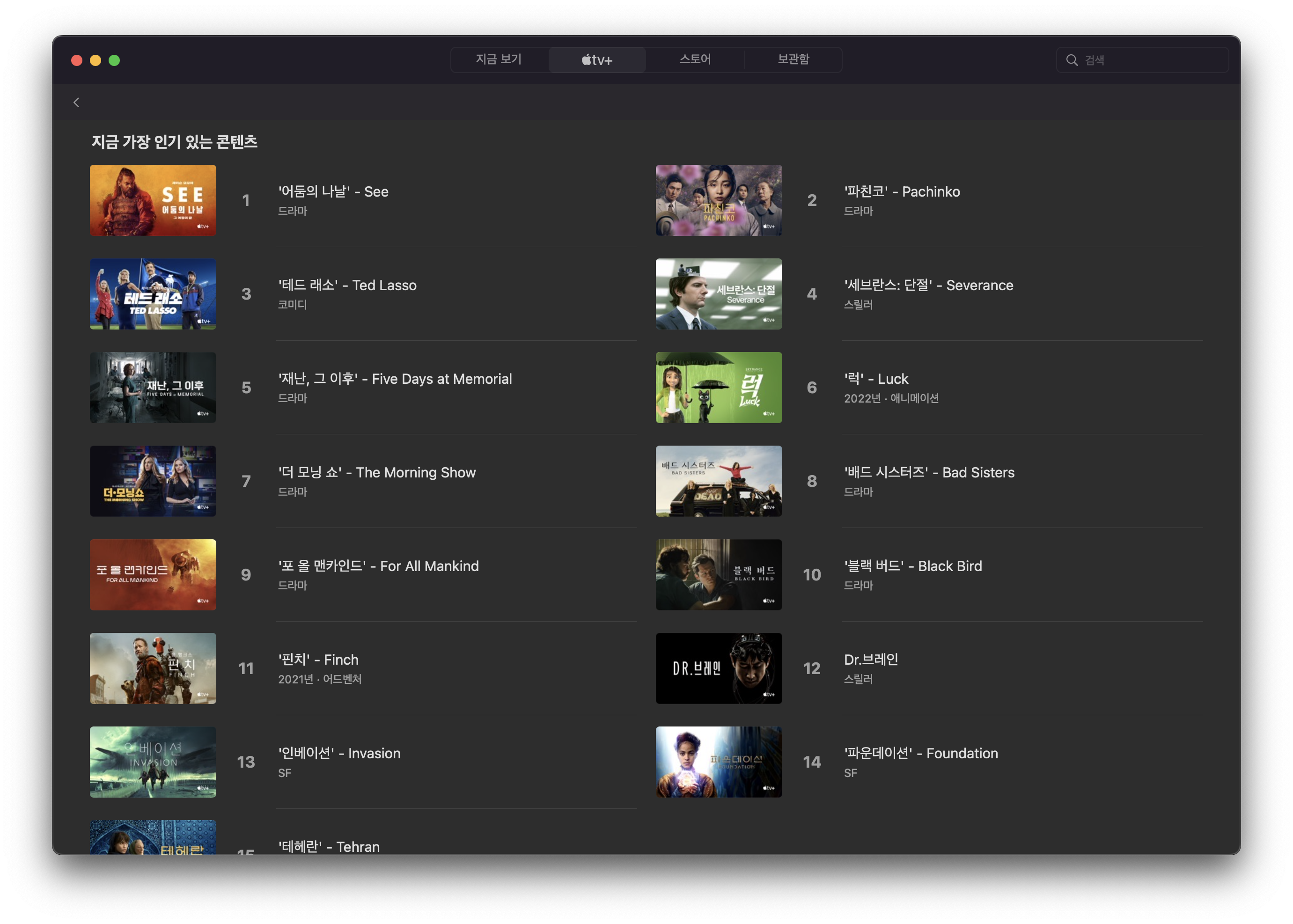Click the search magnifier icon
This screenshot has width=1293, height=924.
coord(1072,60)
